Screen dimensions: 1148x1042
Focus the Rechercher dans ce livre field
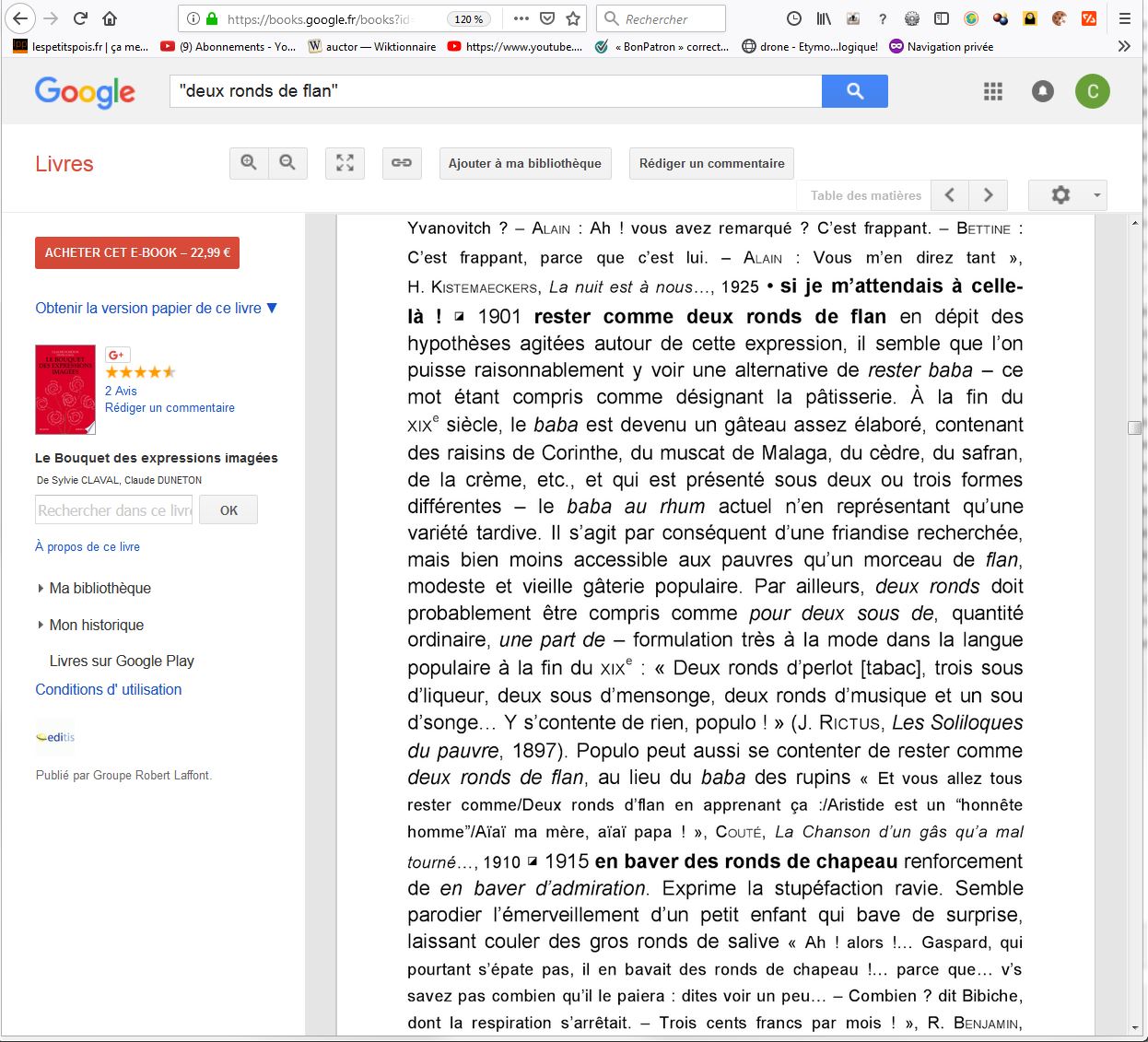(x=114, y=510)
